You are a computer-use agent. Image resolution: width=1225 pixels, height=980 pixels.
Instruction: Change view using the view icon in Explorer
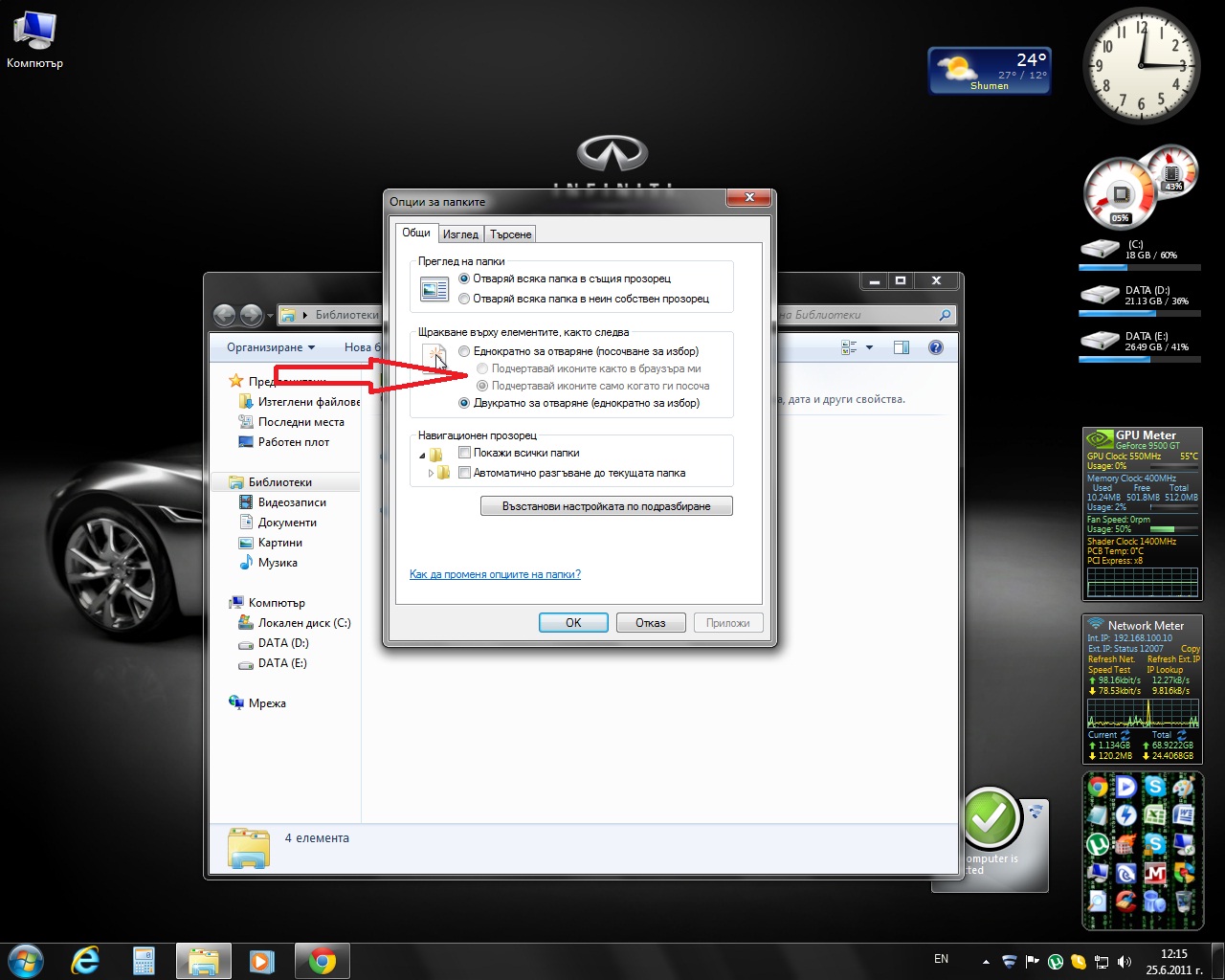849,347
